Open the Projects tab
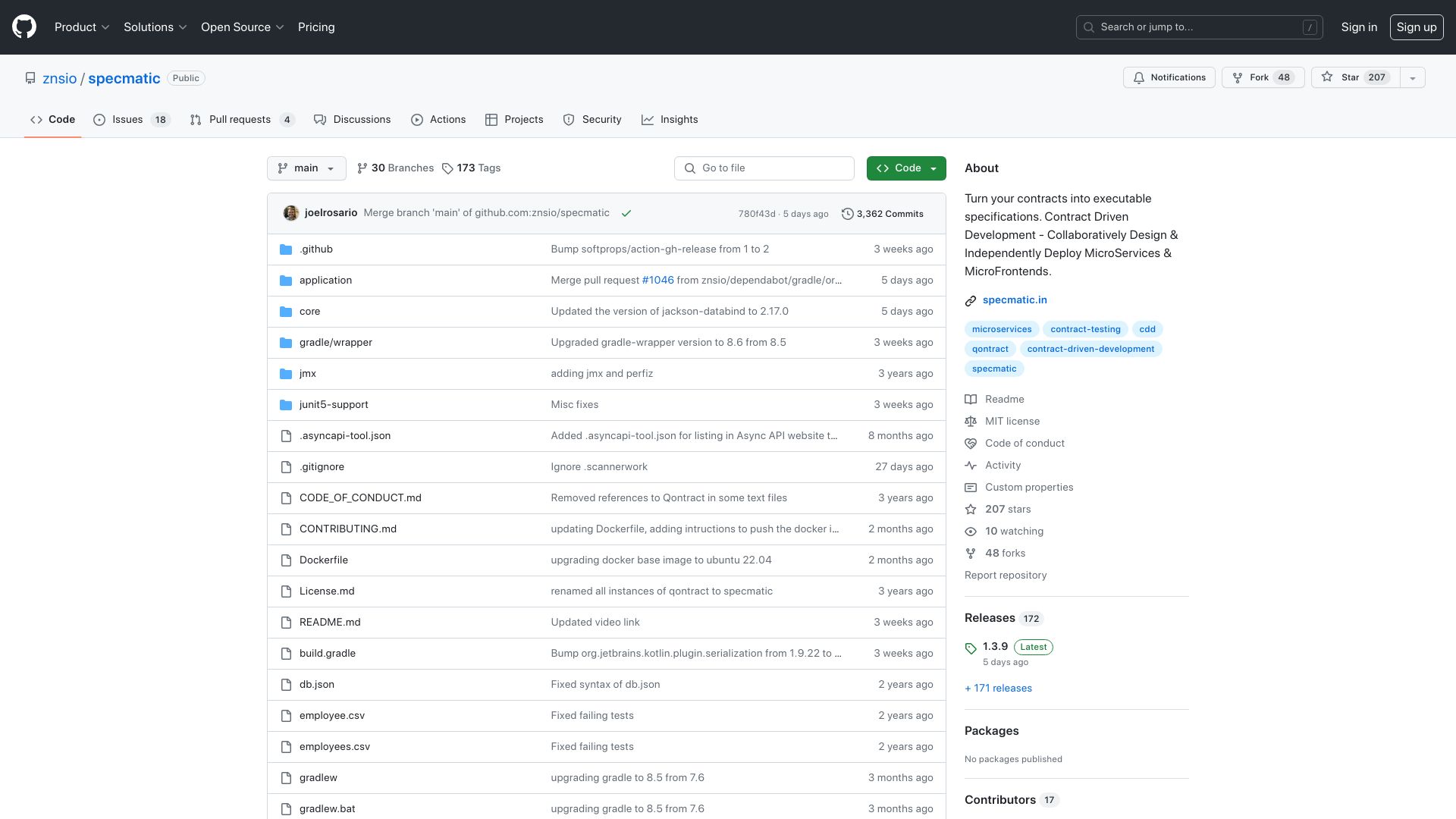Viewport: 1456px width, 819px height. point(514,120)
